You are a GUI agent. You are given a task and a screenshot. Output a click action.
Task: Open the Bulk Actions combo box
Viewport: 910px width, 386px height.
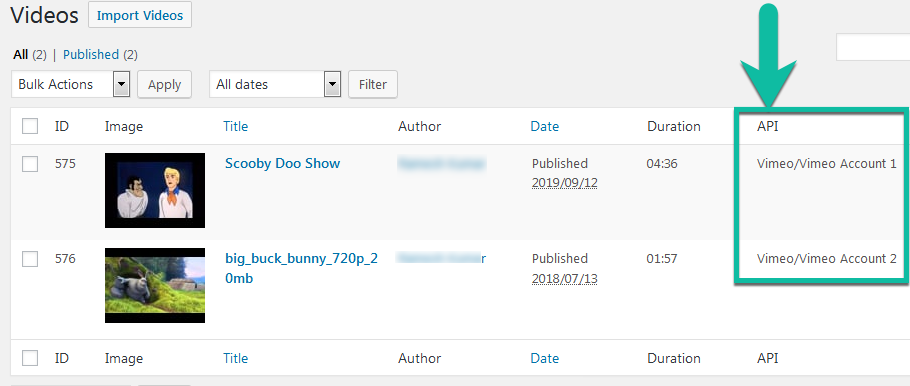tap(70, 84)
